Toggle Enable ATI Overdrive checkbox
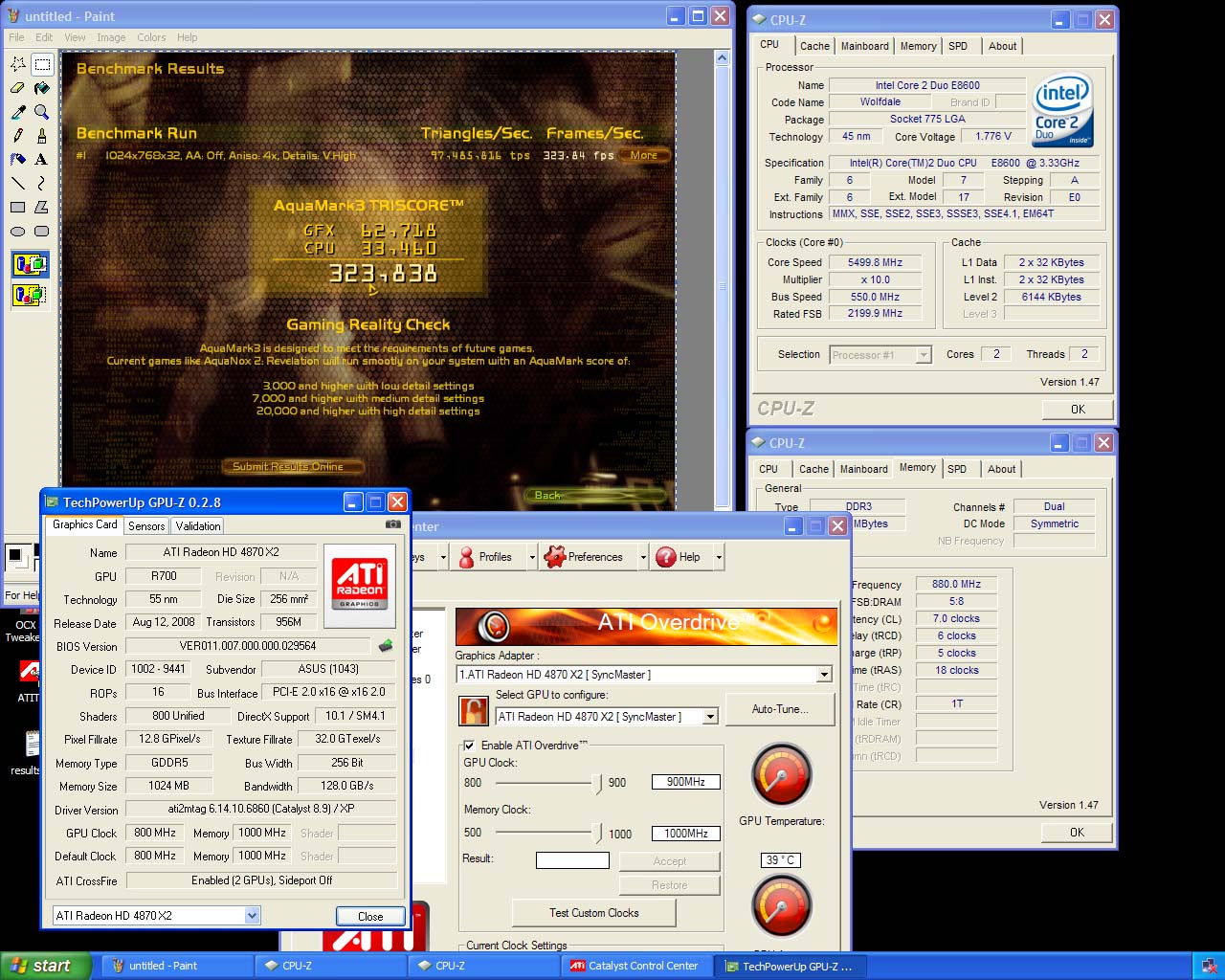This screenshot has width=1225, height=980. [x=469, y=746]
